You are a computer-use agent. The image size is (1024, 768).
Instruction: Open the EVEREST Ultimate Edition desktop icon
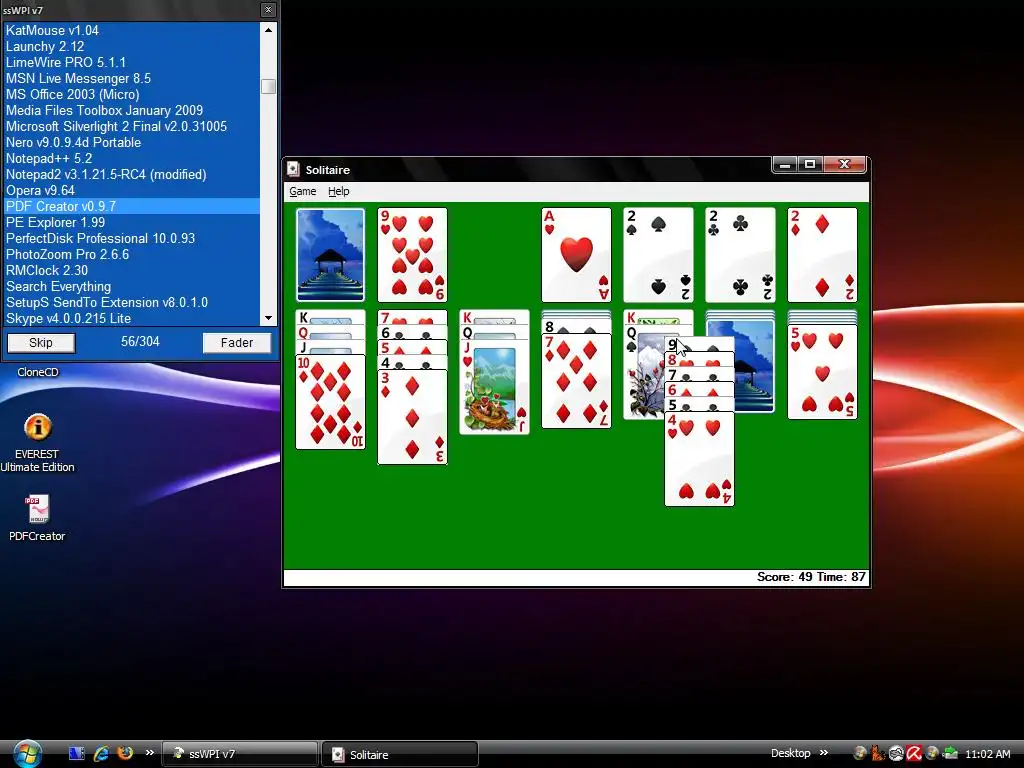click(x=37, y=443)
